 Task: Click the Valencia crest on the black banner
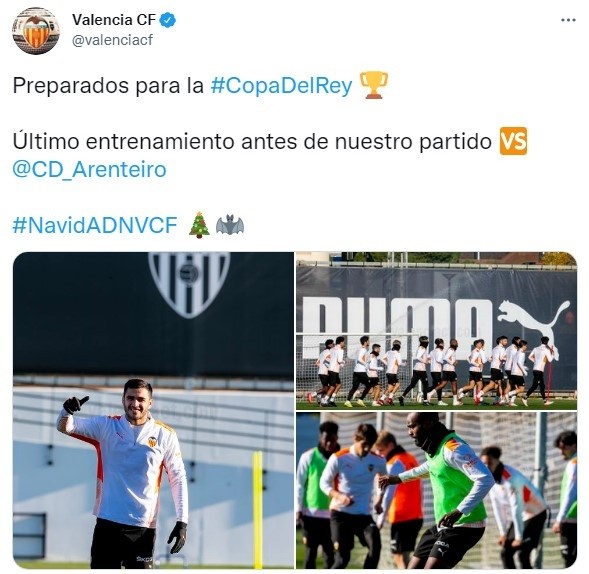tap(189, 283)
